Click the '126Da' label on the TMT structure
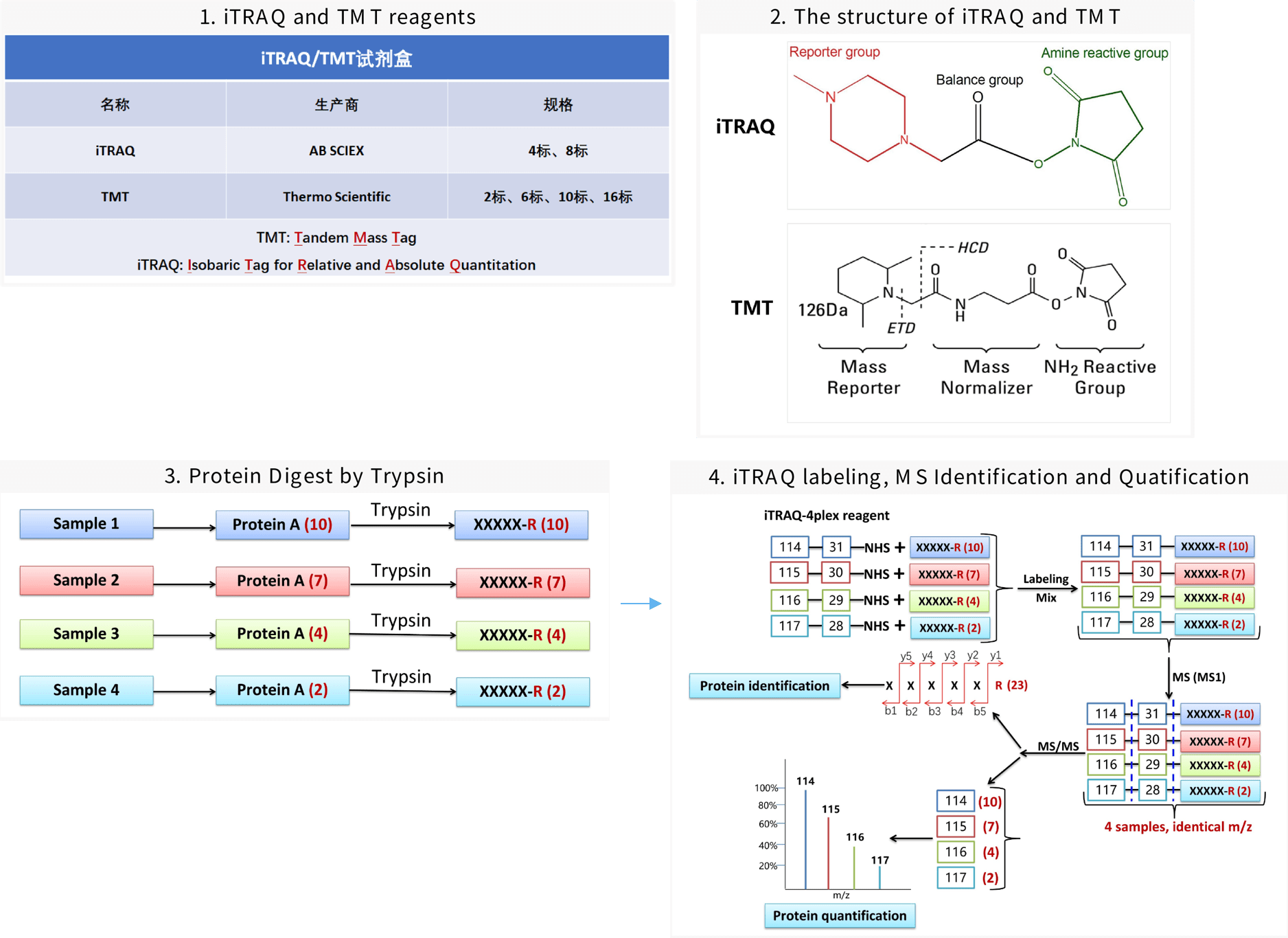Screen dimensions: 1288x938 point(823,310)
